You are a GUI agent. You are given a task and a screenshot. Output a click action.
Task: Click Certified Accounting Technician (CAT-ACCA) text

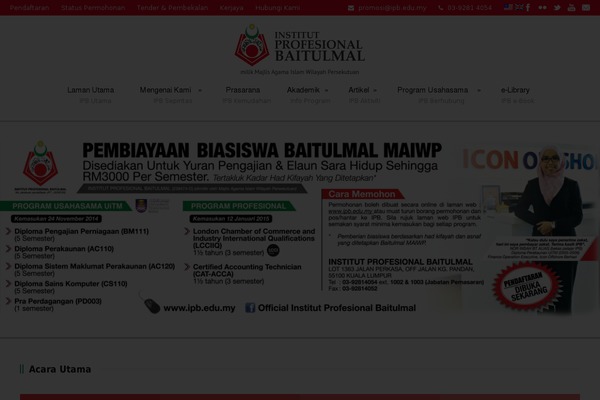(x=247, y=270)
